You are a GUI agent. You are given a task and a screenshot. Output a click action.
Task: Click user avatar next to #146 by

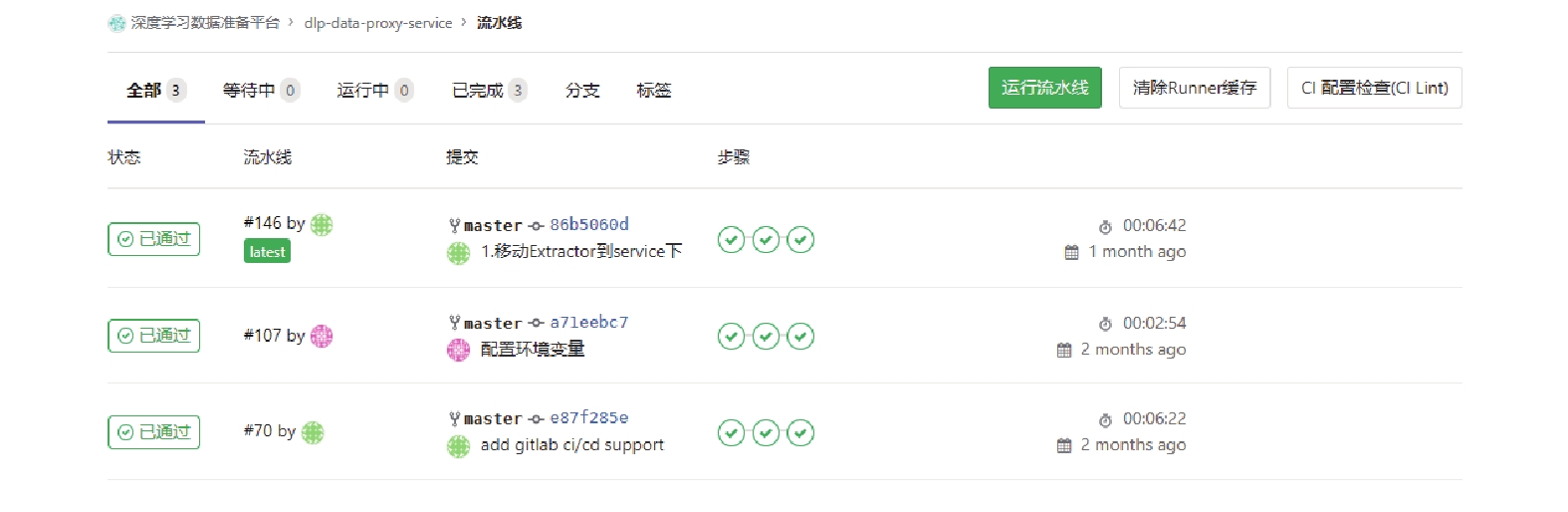coord(322,224)
